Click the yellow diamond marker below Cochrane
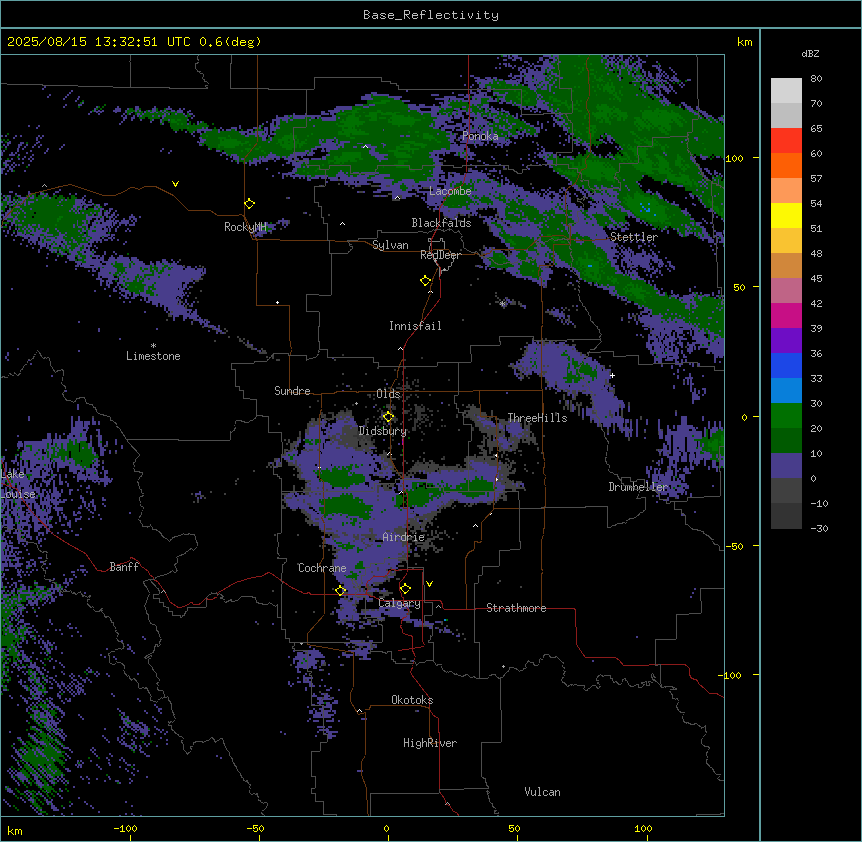862x842 pixels. tap(340, 590)
